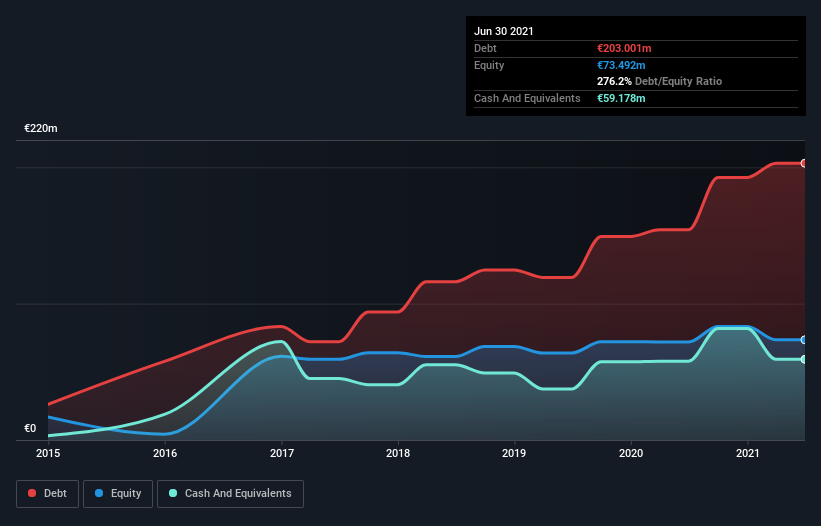Screen dimensions: 821x526
Task: Toggle Cash And Equivalents legend button
Action: pyautogui.click(x=230, y=494)
